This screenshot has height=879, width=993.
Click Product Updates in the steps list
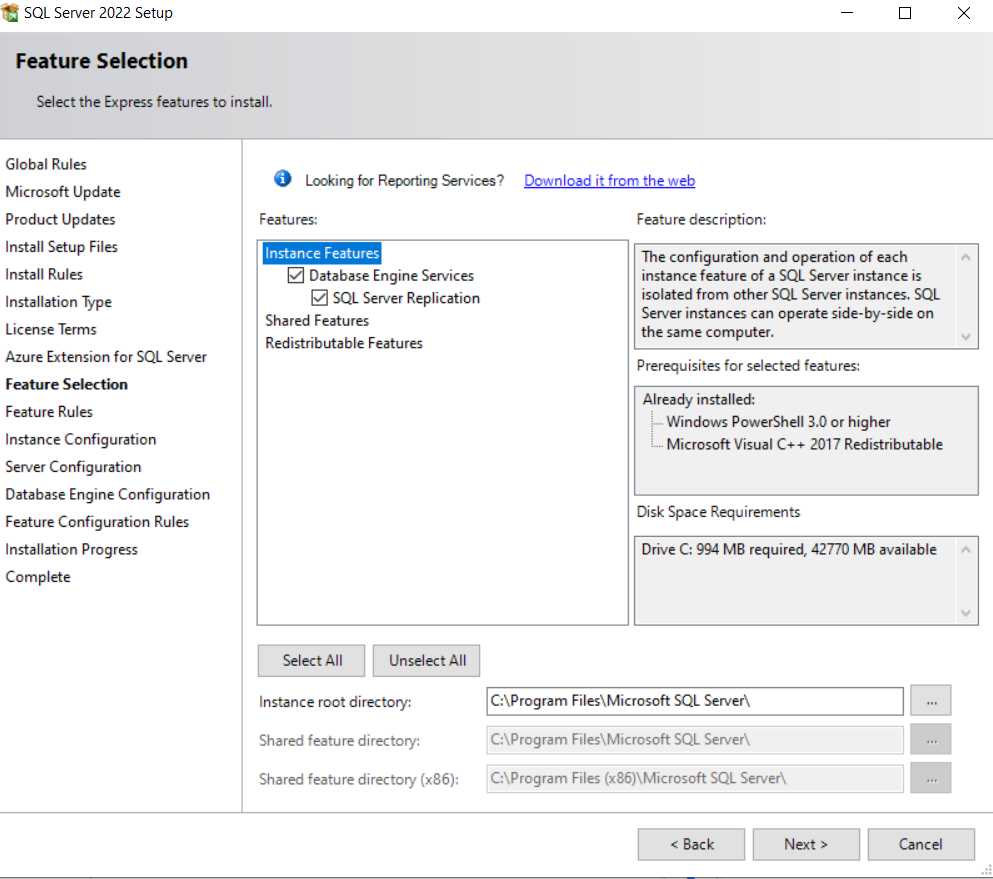click(x=60, y=220)
